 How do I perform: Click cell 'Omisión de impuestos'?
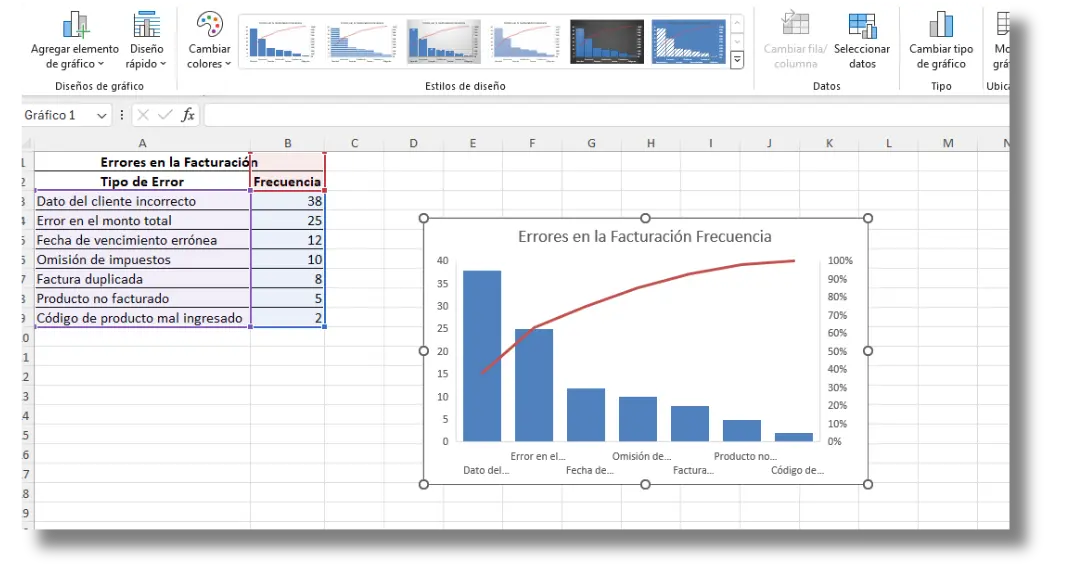tap(142, 260)
